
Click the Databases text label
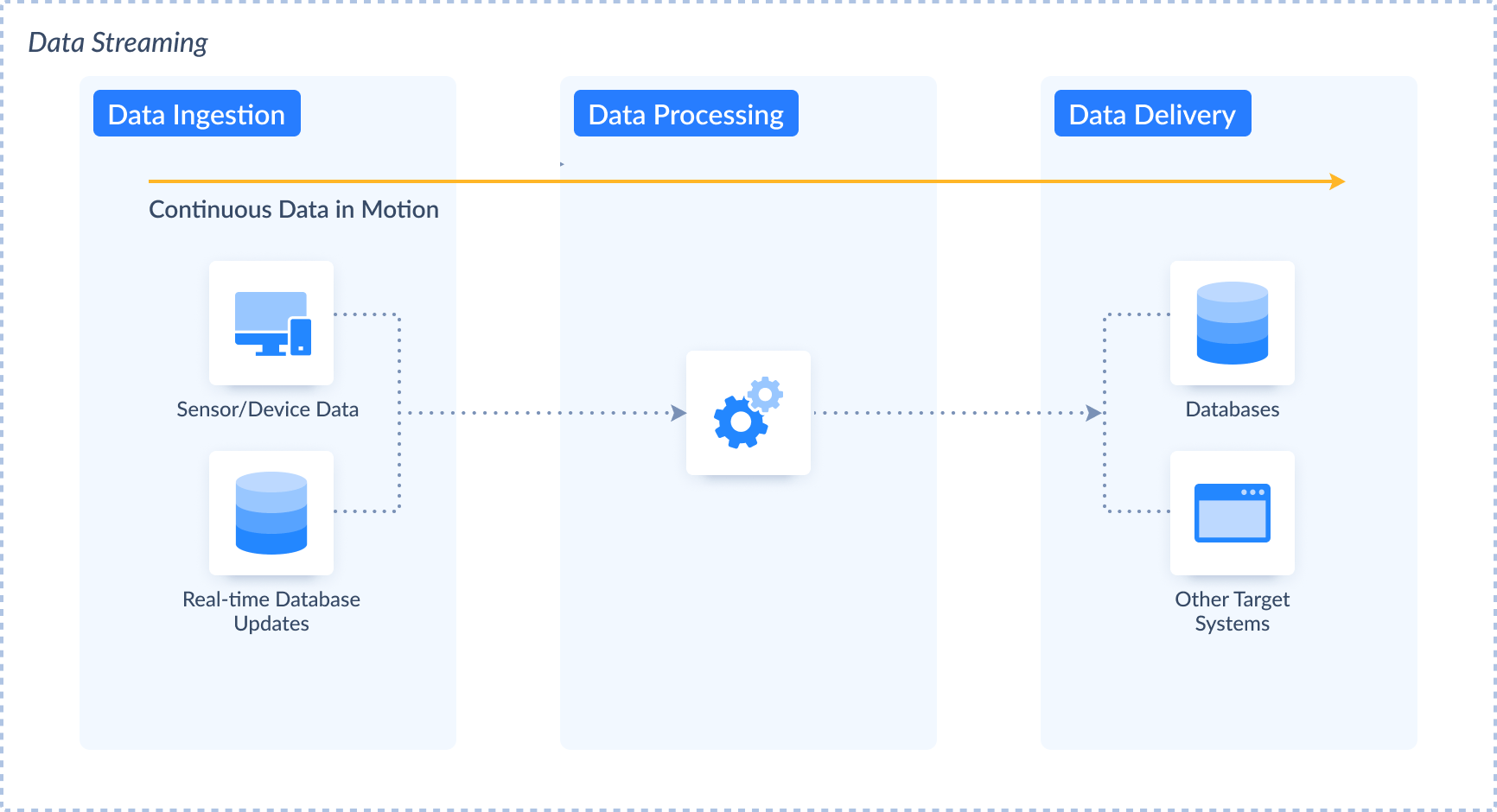click(1233, 409)
